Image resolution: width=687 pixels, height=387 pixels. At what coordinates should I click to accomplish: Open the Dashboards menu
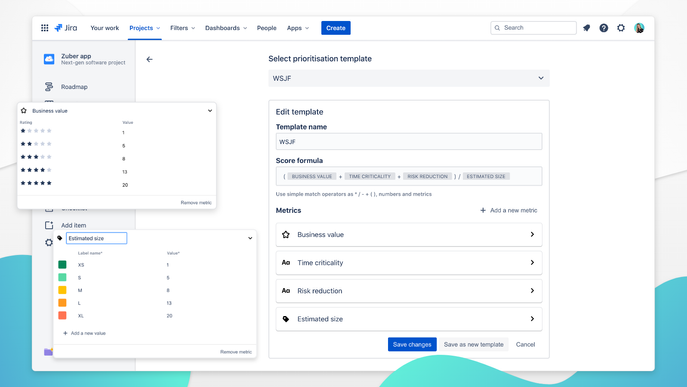coord(226,28)
